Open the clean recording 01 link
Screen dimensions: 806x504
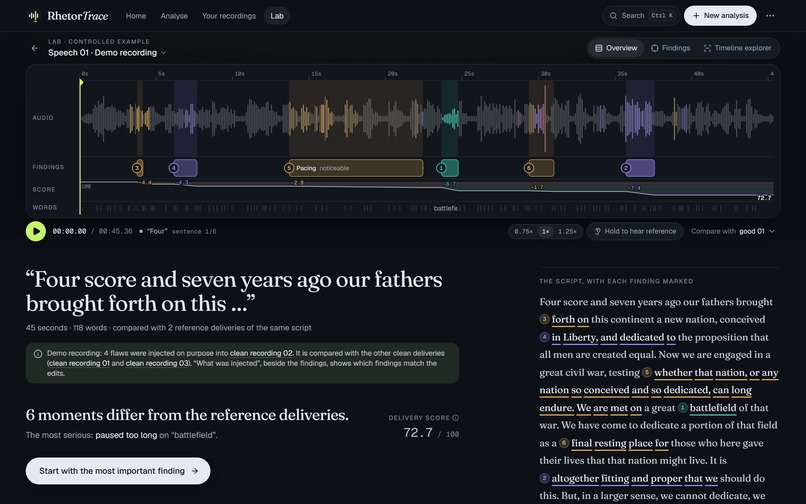(x=79, y=363)
